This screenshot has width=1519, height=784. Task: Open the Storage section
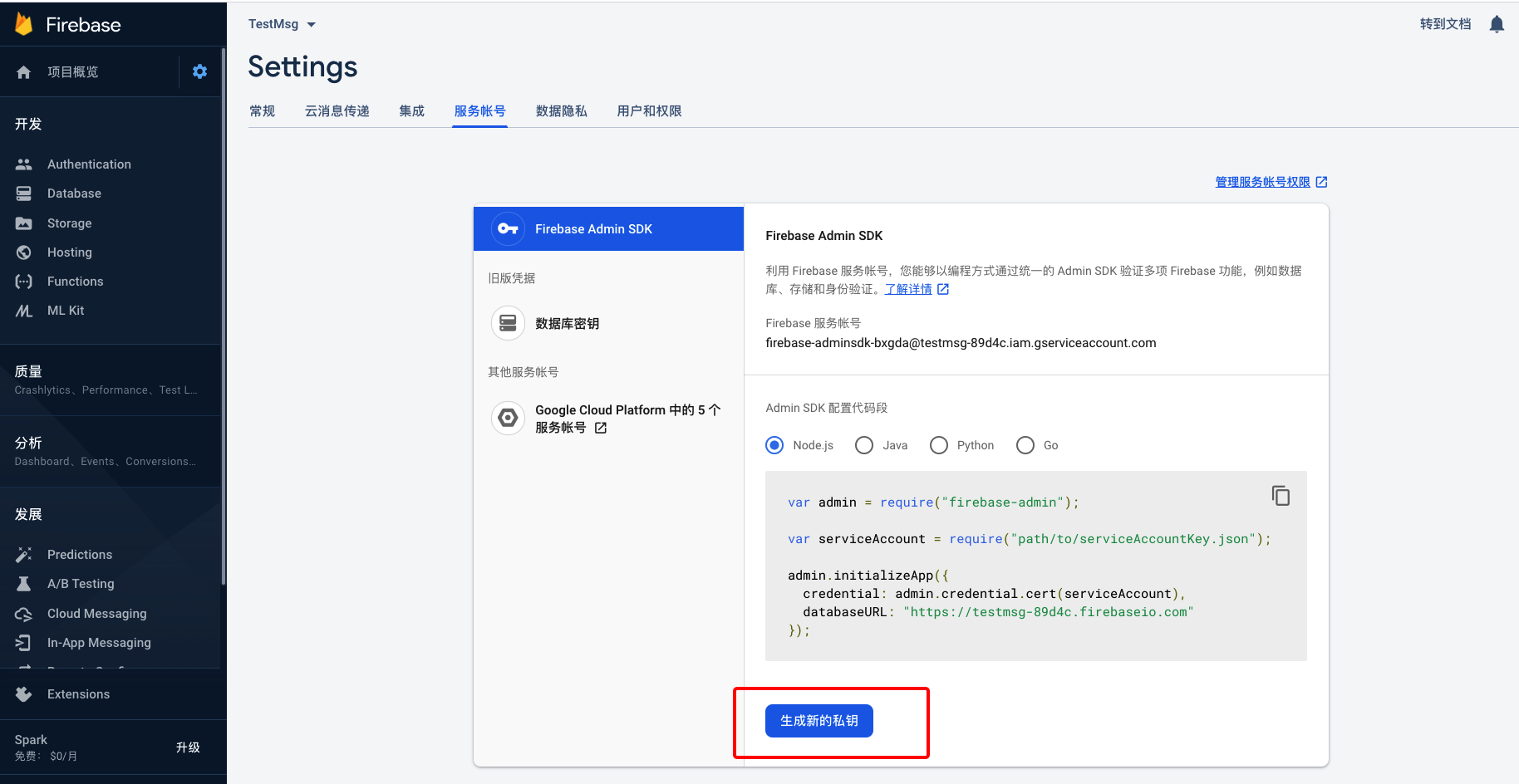[x=68, y=223]
